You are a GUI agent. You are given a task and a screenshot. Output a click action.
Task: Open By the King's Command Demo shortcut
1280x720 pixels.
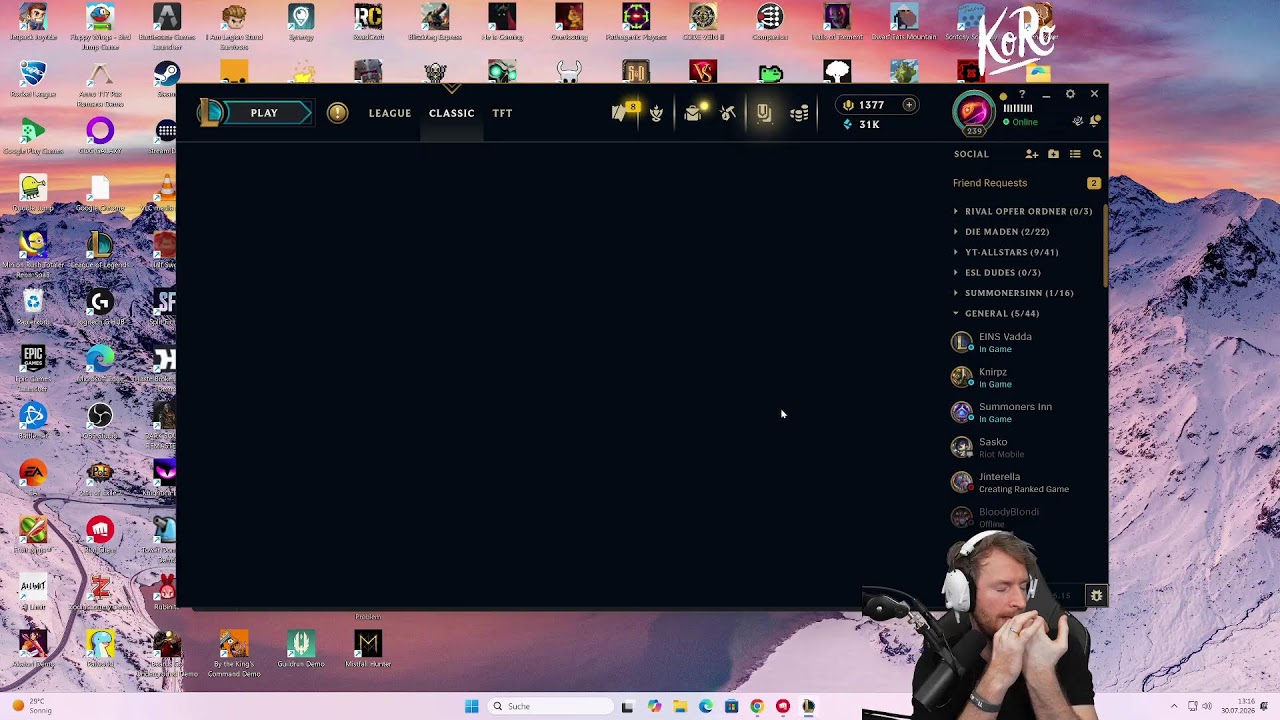tap(234, 654)
